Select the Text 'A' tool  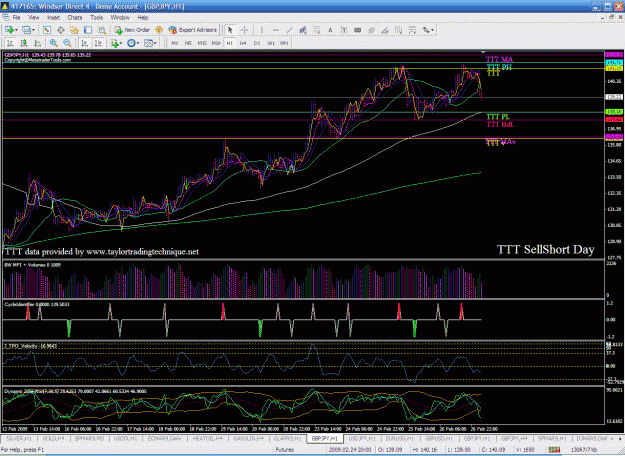coord(330,30)
